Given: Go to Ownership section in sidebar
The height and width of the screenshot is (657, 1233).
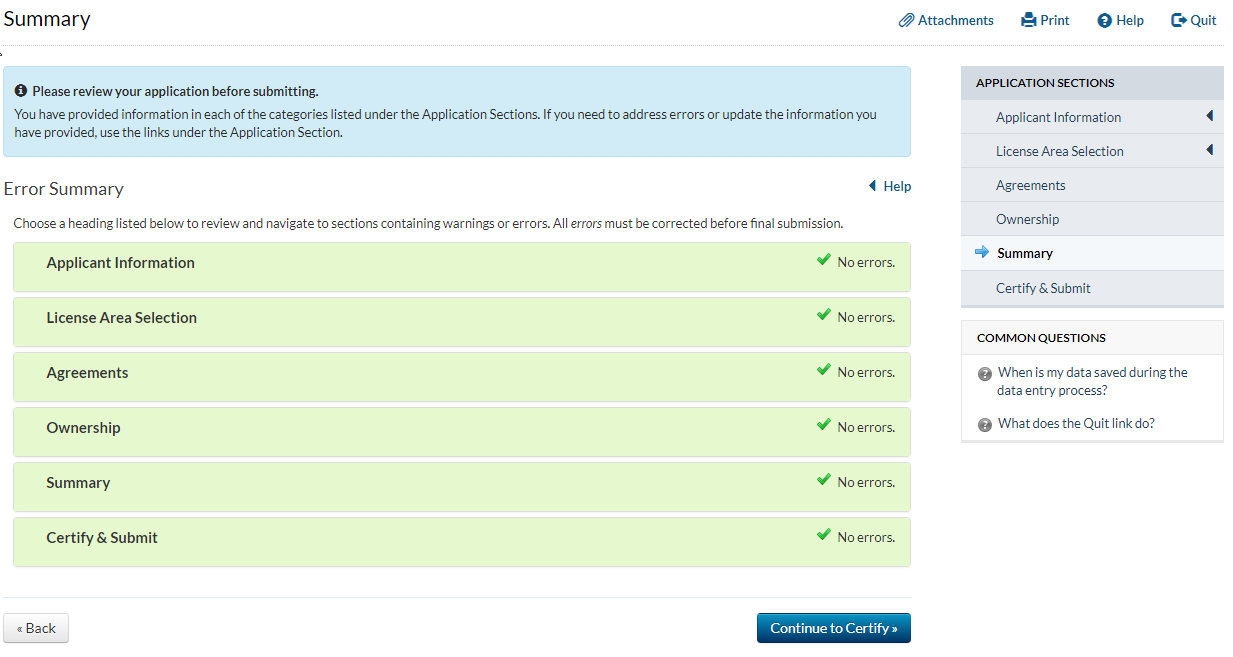Looking at the screenshot, I should [x=1027, y=219].
